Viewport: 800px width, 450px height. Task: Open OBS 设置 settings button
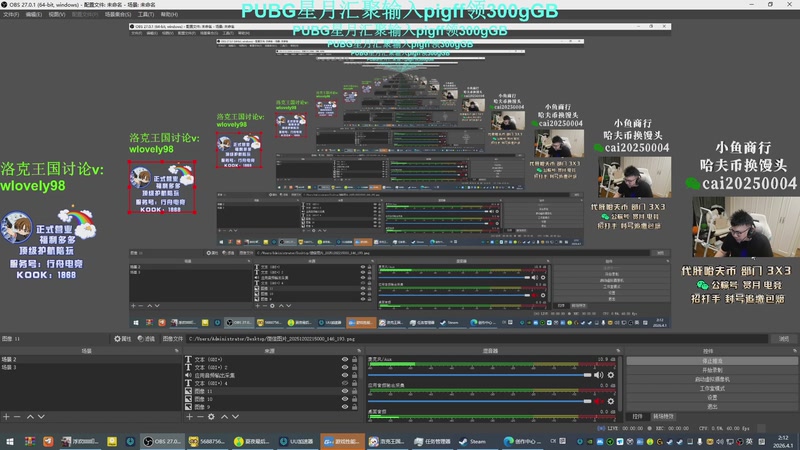point(712,397)
